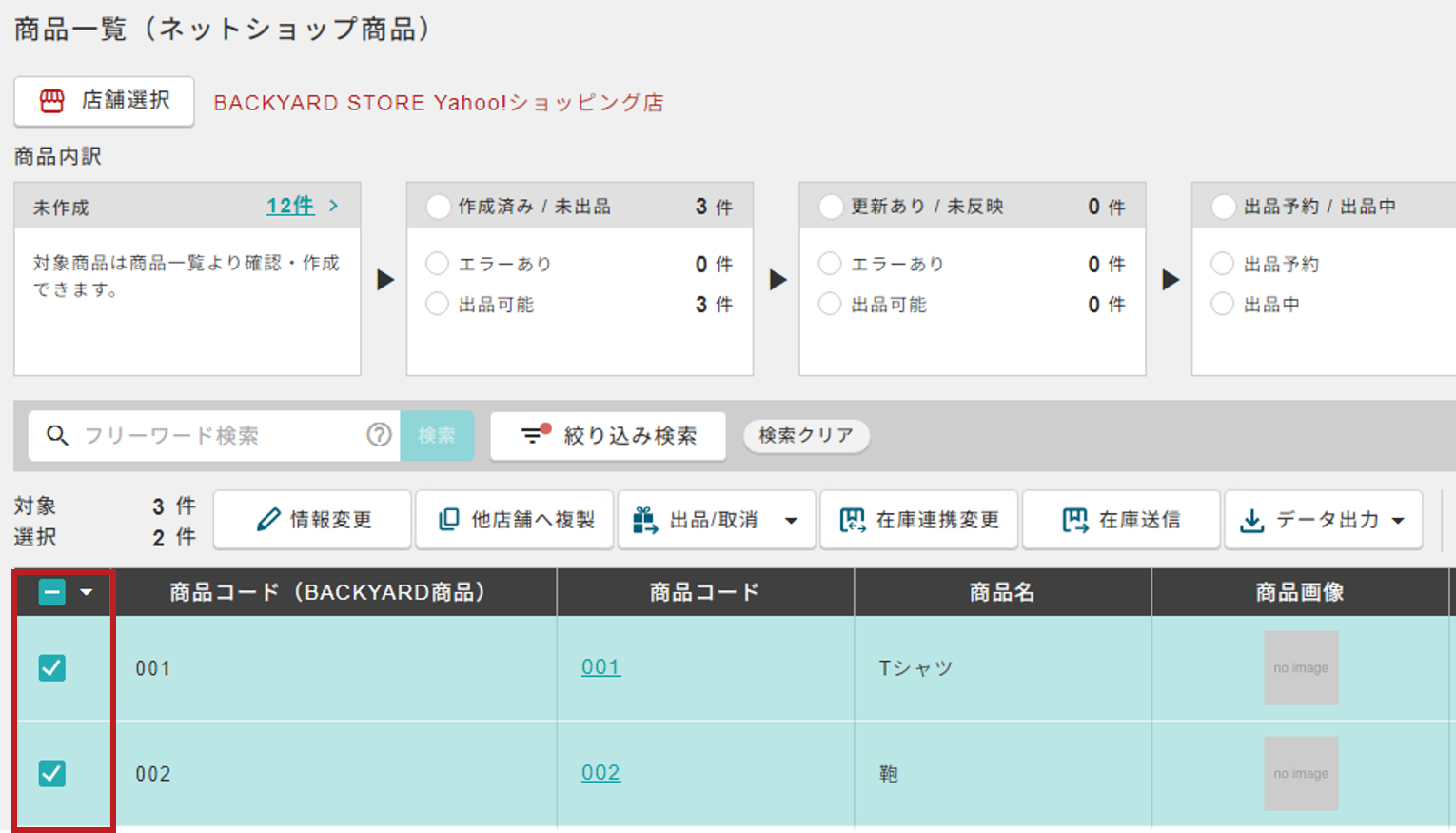The image size is (1456, 833).
Task: Click the 商品画像 column header
Action: coord(1300,593)
